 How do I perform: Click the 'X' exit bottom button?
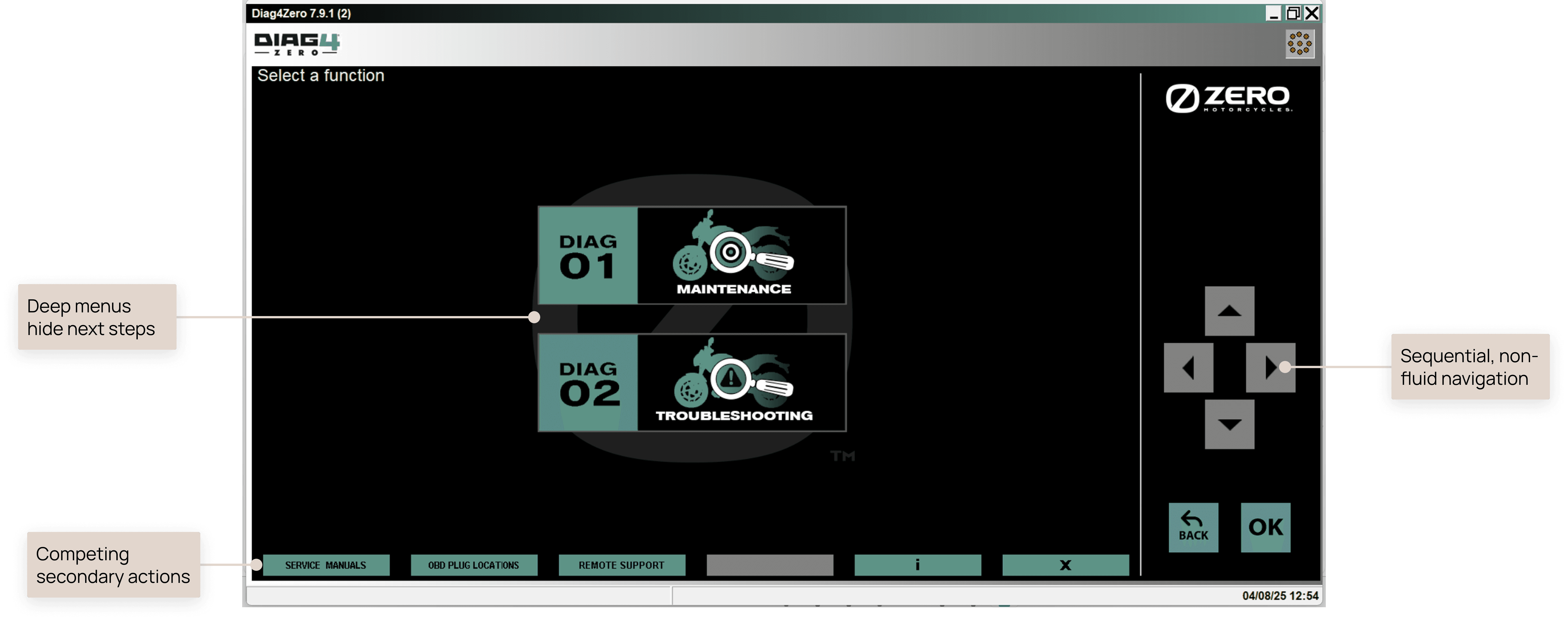(x=1065, y=565)
